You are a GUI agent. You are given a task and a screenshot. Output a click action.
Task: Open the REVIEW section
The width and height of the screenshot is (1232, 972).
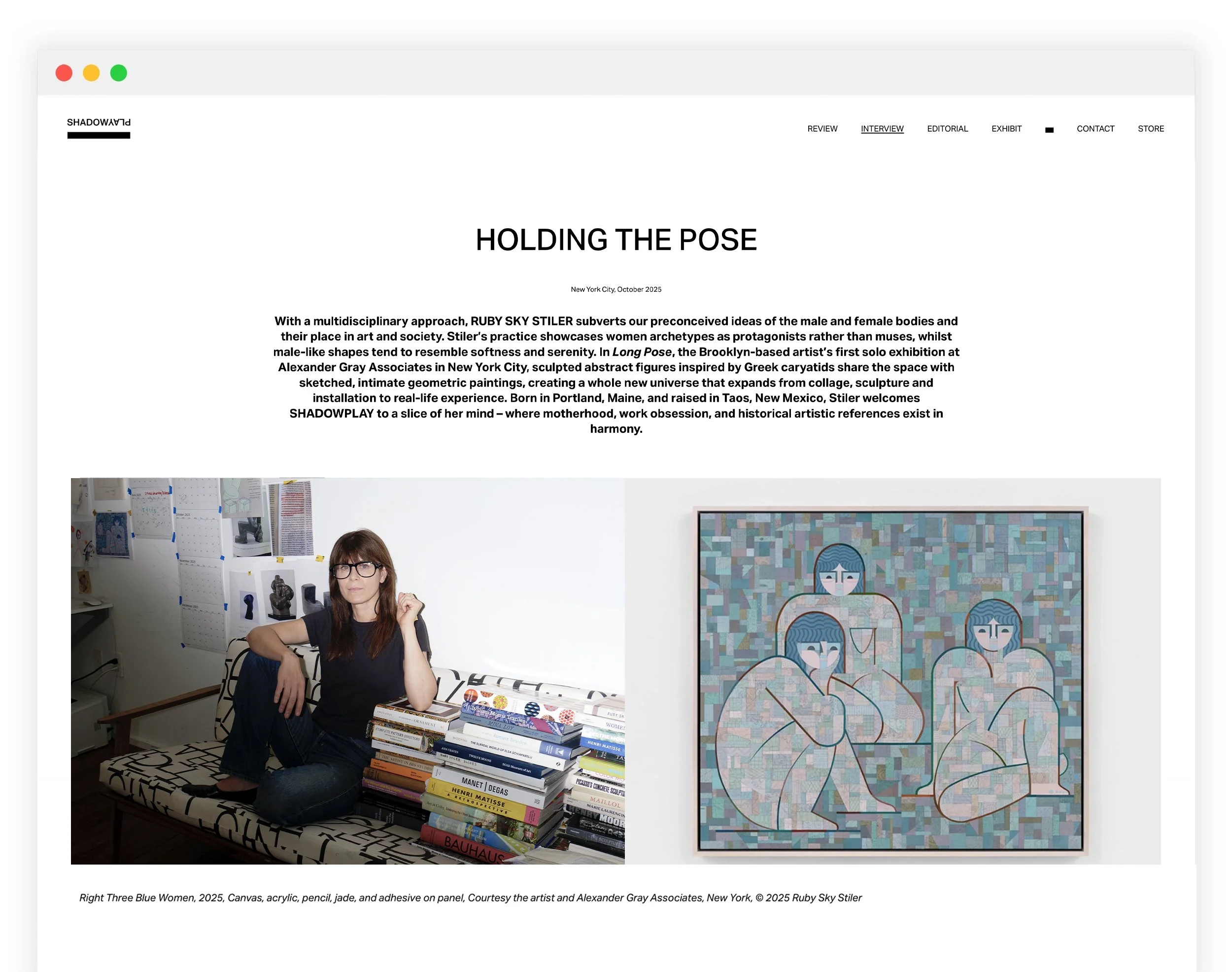tap(821, 129)
